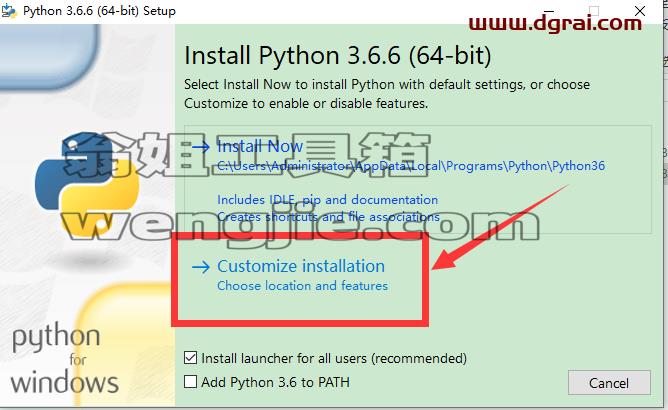Click the Customize installation arrow icon
This screenshot has width=668, height=410.
pyautogui.click(x=201, y=267)
